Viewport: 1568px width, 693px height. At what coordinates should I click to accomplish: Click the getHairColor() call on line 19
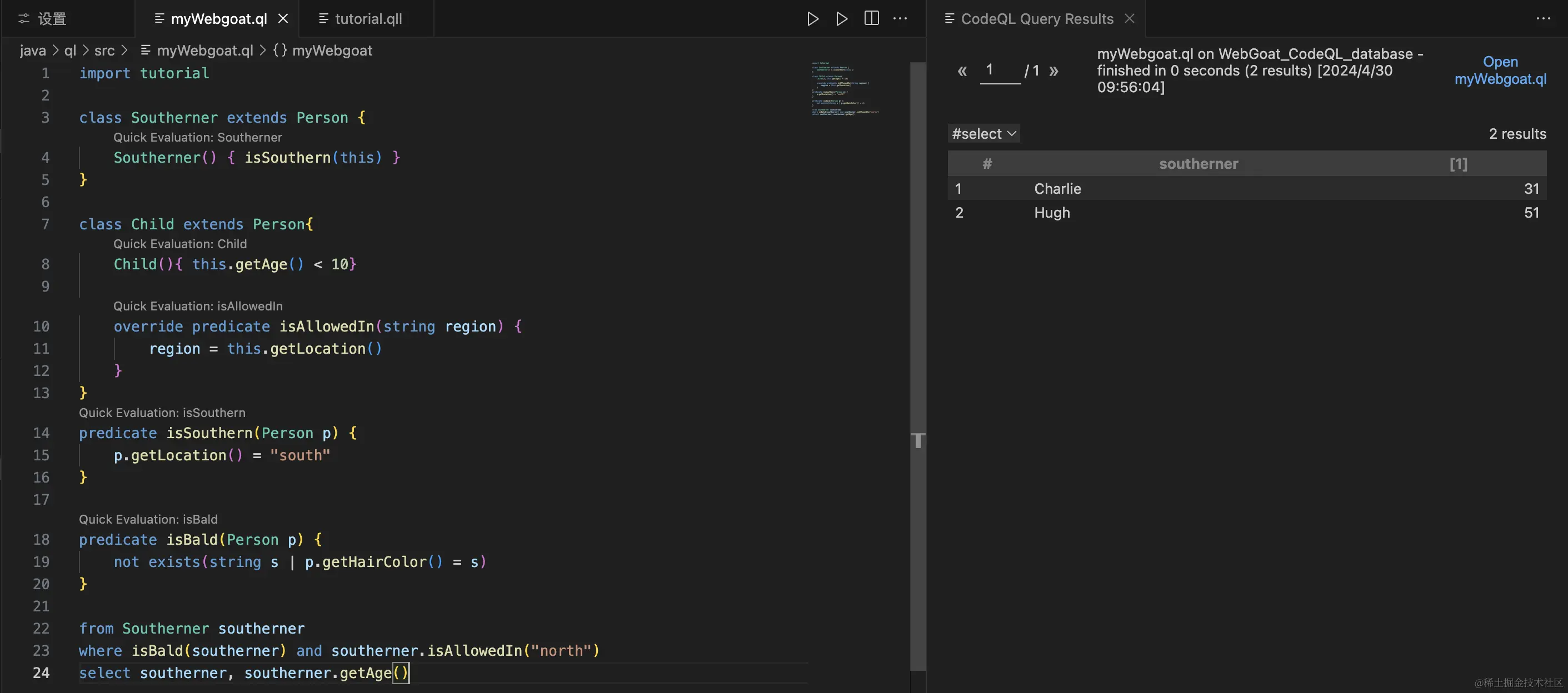382,562
